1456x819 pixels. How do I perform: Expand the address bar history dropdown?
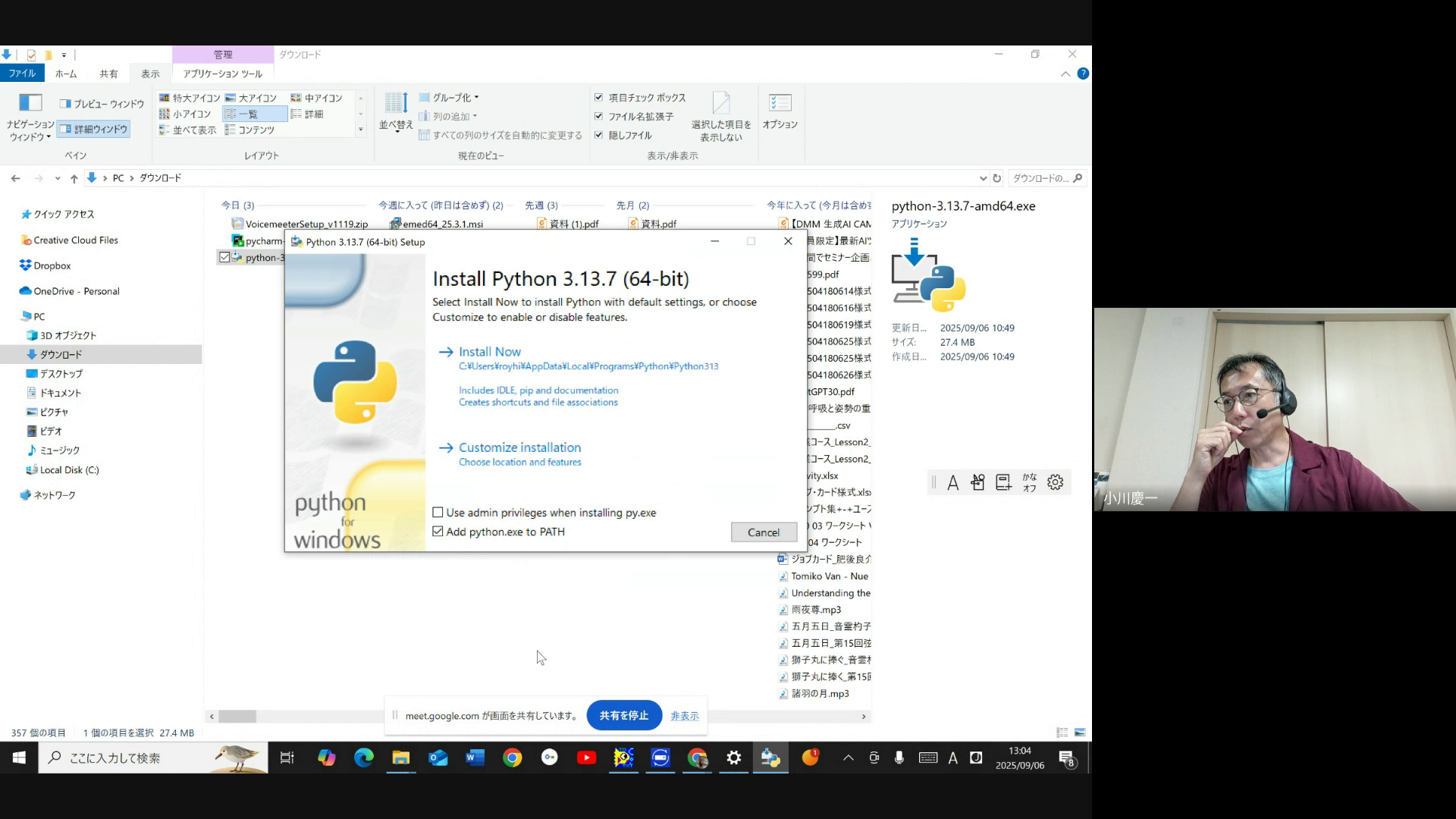983,178
